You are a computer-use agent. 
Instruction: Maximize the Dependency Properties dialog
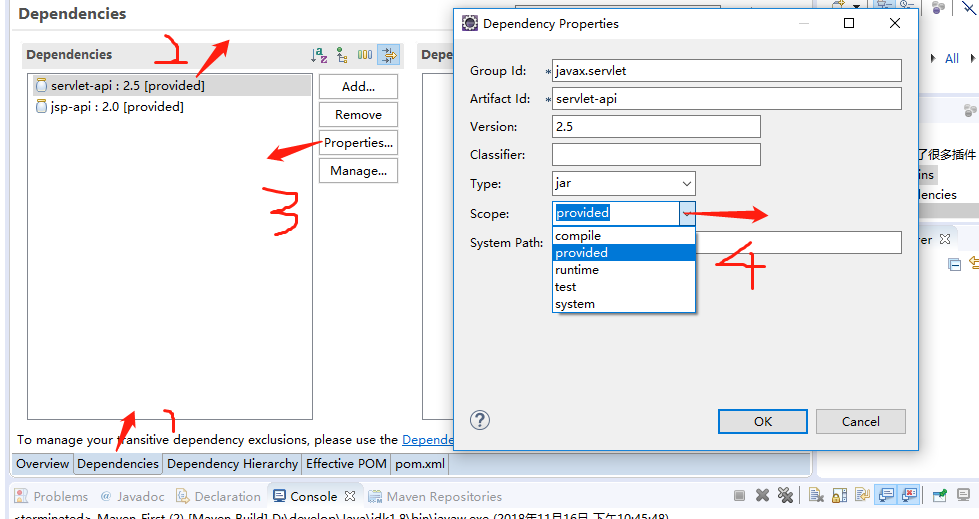(x=849, y=23)
